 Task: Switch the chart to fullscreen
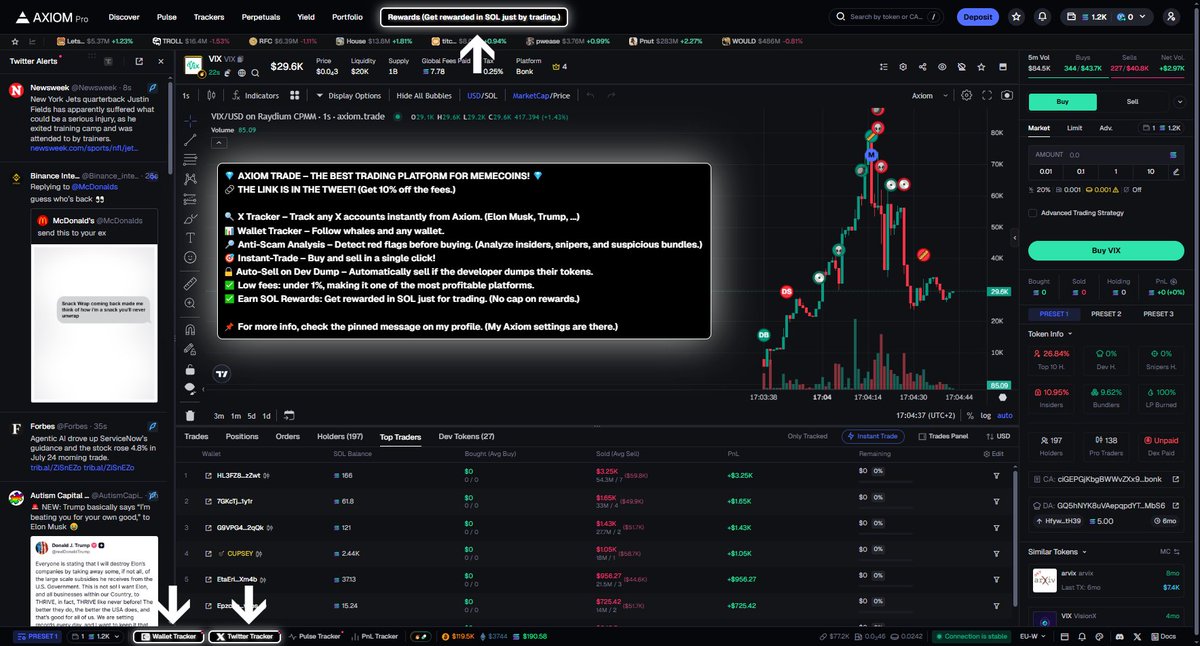click(x=987, y=96)
